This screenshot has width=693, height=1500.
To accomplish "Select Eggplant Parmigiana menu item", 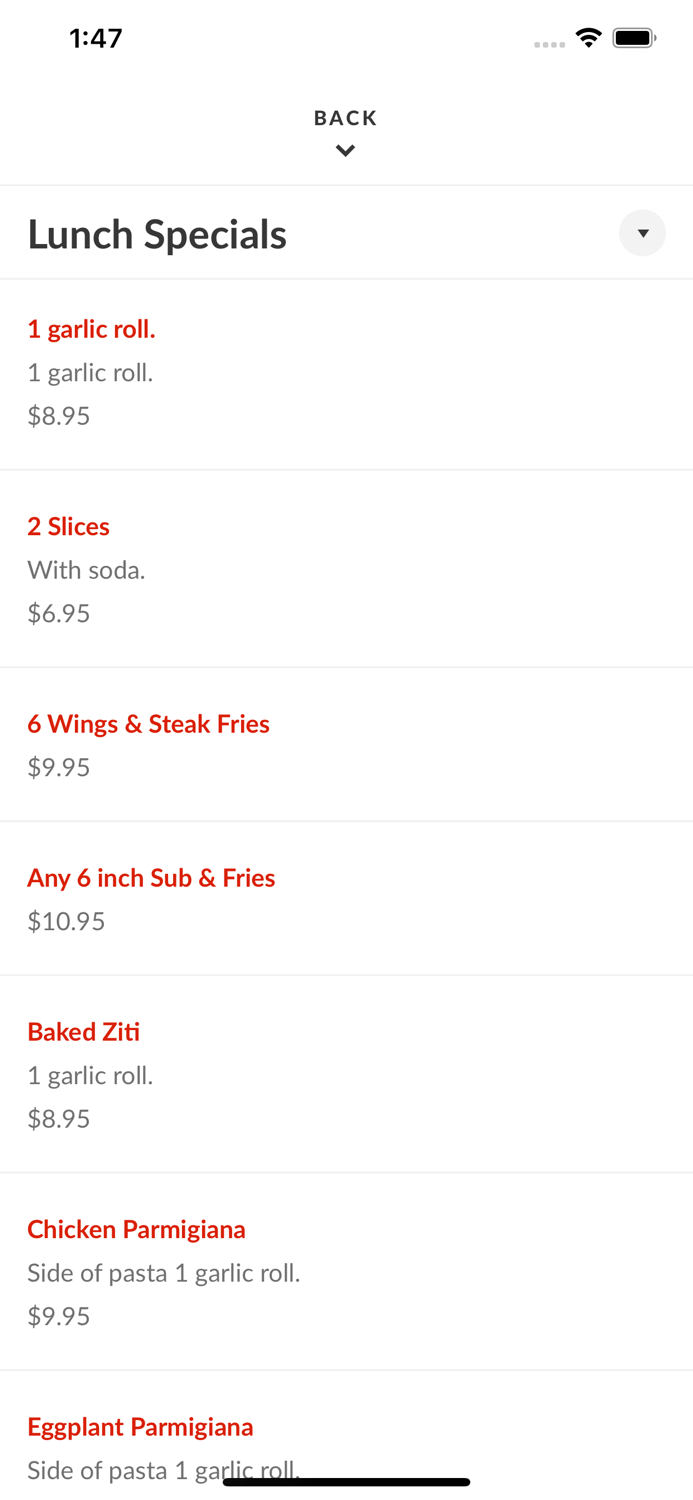I will pos(140,1427).
